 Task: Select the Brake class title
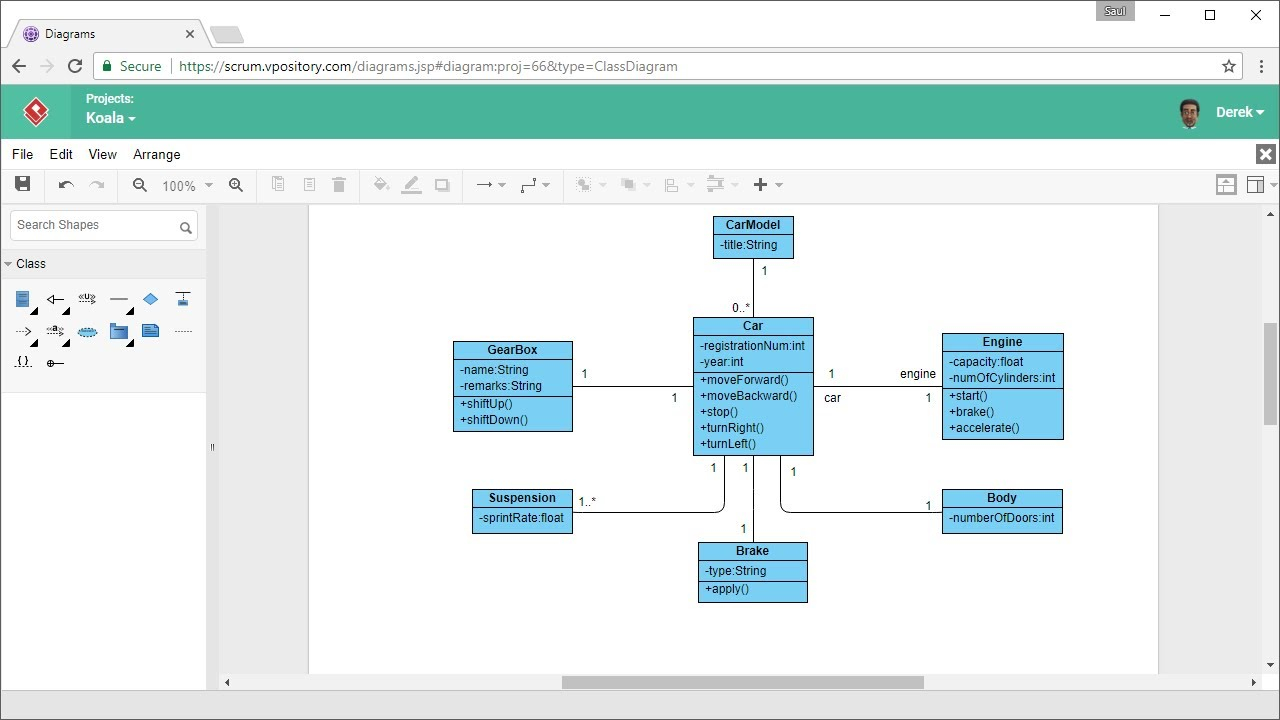[x=753, y=551]
